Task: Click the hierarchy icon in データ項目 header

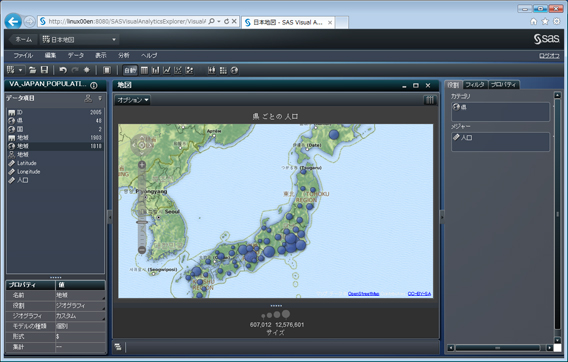Action: (88, 98)
